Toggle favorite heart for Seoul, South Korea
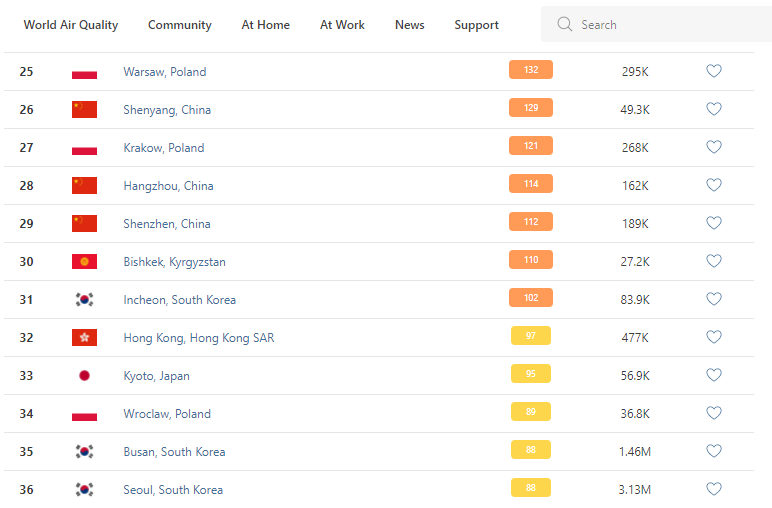Screen dimensions: 772x508 [714, 489]
